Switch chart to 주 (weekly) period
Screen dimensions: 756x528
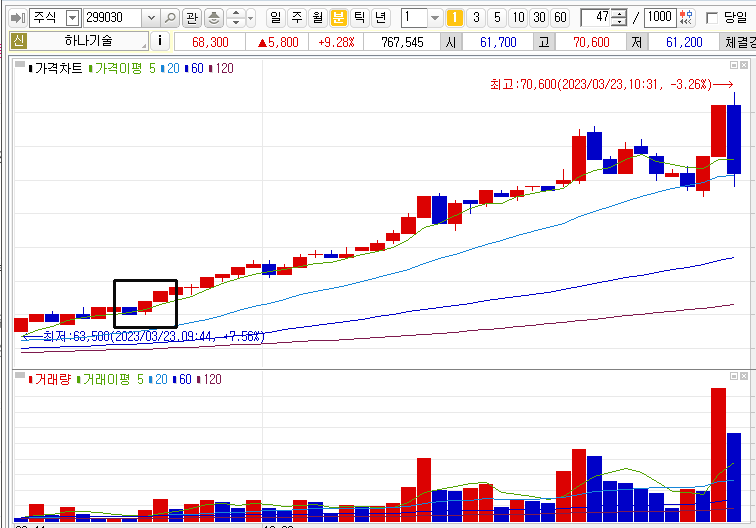(x=297, y=18)
